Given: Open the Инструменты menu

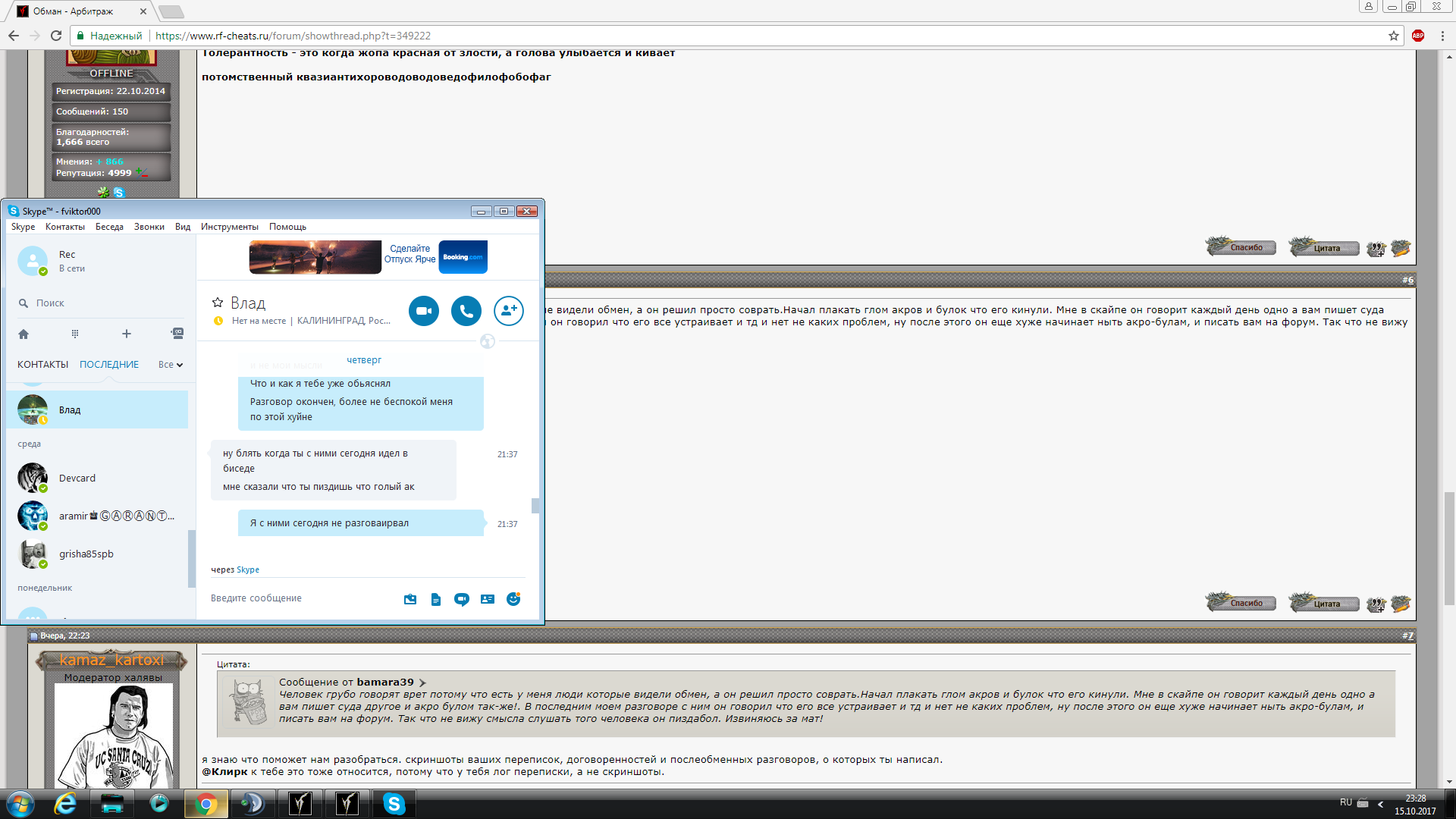Looking at the screenshot, I should (x=230, y=227).
